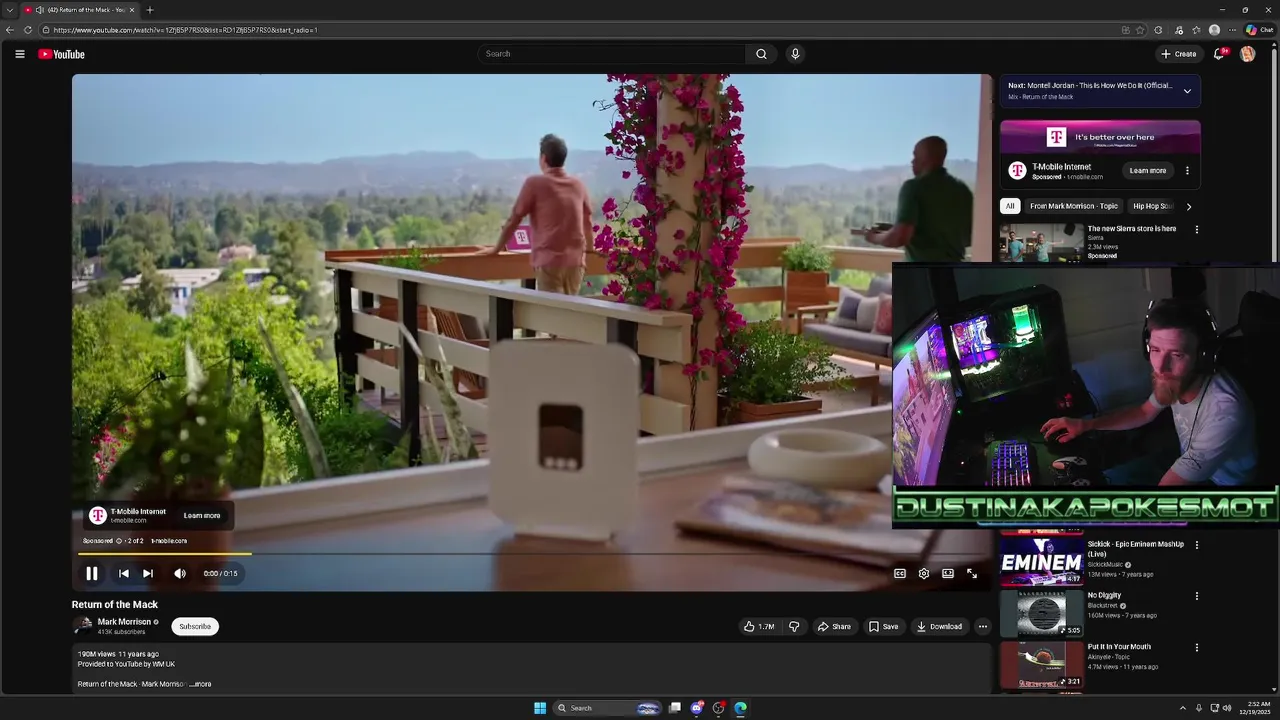Viewport: 1280px width, 720px height.
Task: Open the t-mobile.com link beside Sponsored
Action: 169,541
